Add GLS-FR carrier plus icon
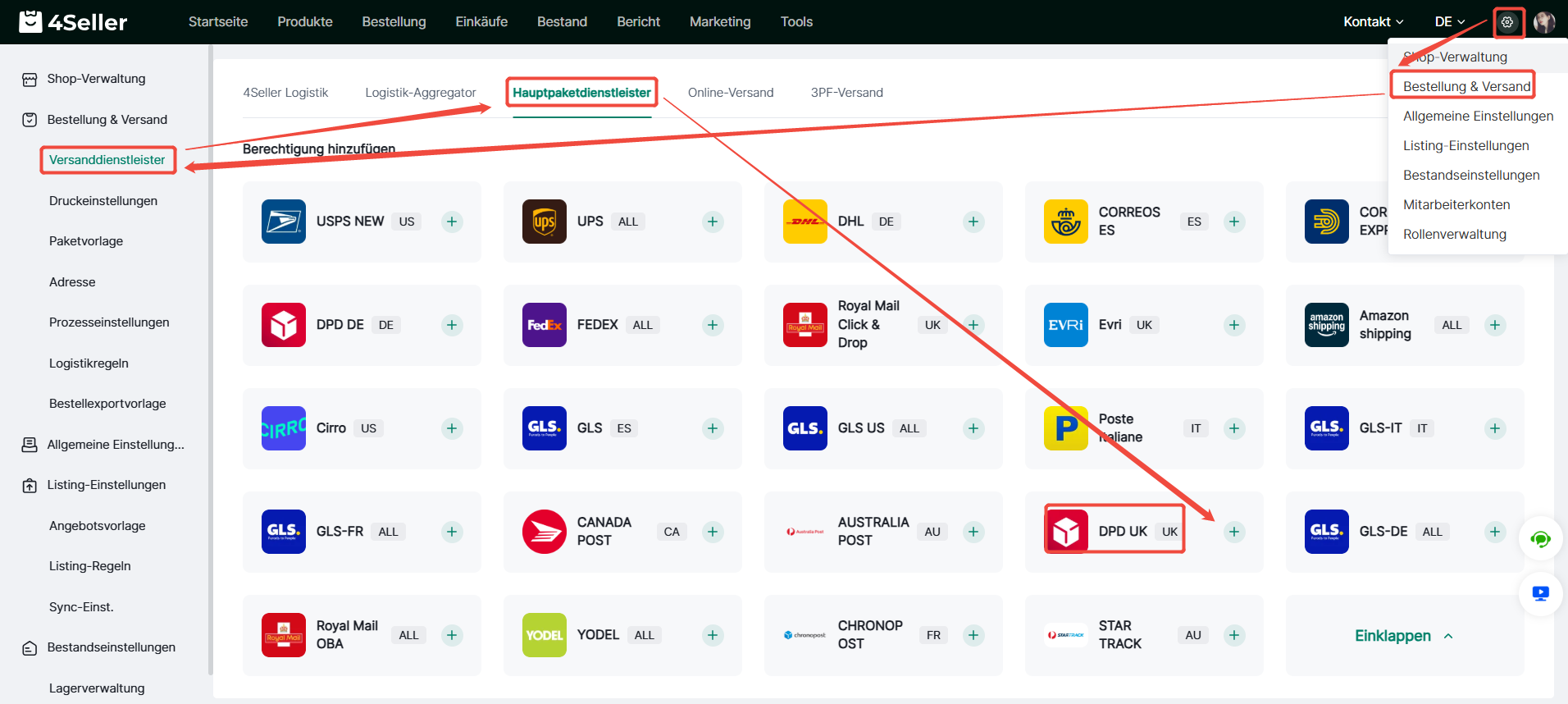The width and height of the screenshot is (1568, 704). point(452,532)
